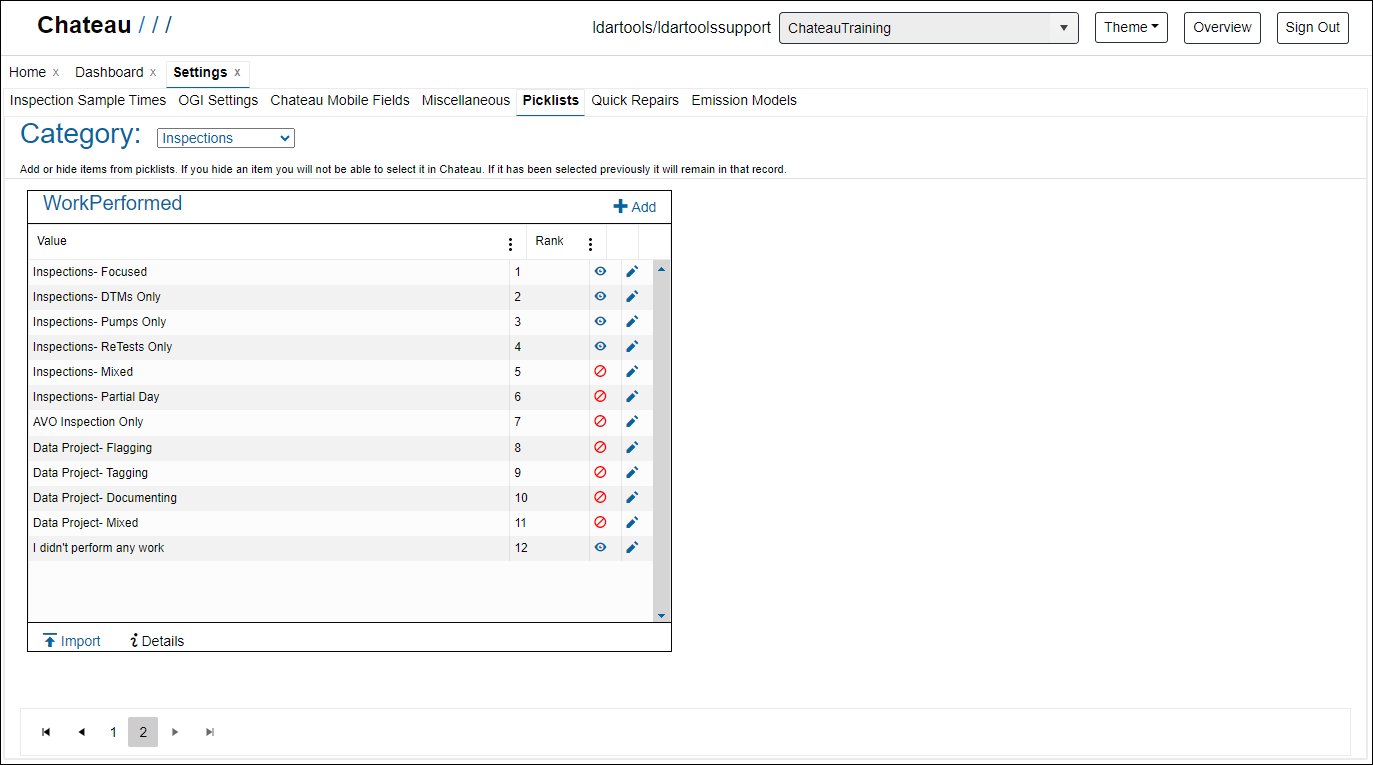Edit Inspections- DTMs Only with pencil icon
The height and width of the screenshot is (765, 1373).
pyautogui.click(x=632, y=296)
